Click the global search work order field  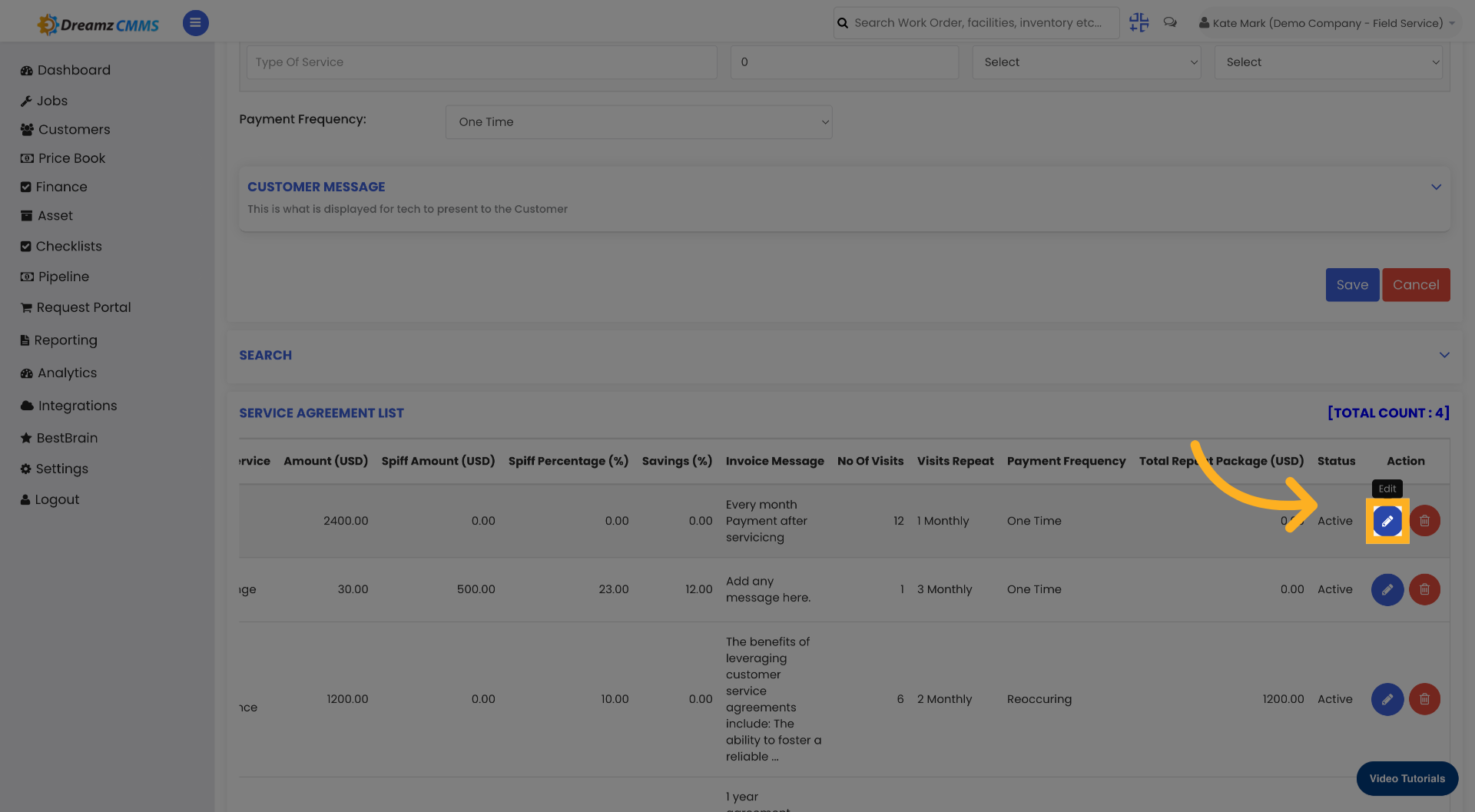point(977,23)
